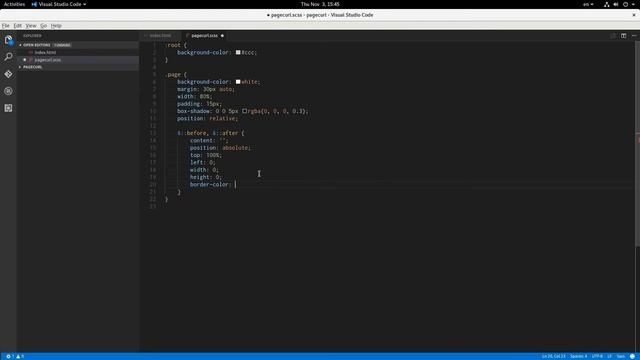Click the Ln 20, Col cursor position indicator
The image size is (640, 360).
pyautogui.click(x=553, y=356)
